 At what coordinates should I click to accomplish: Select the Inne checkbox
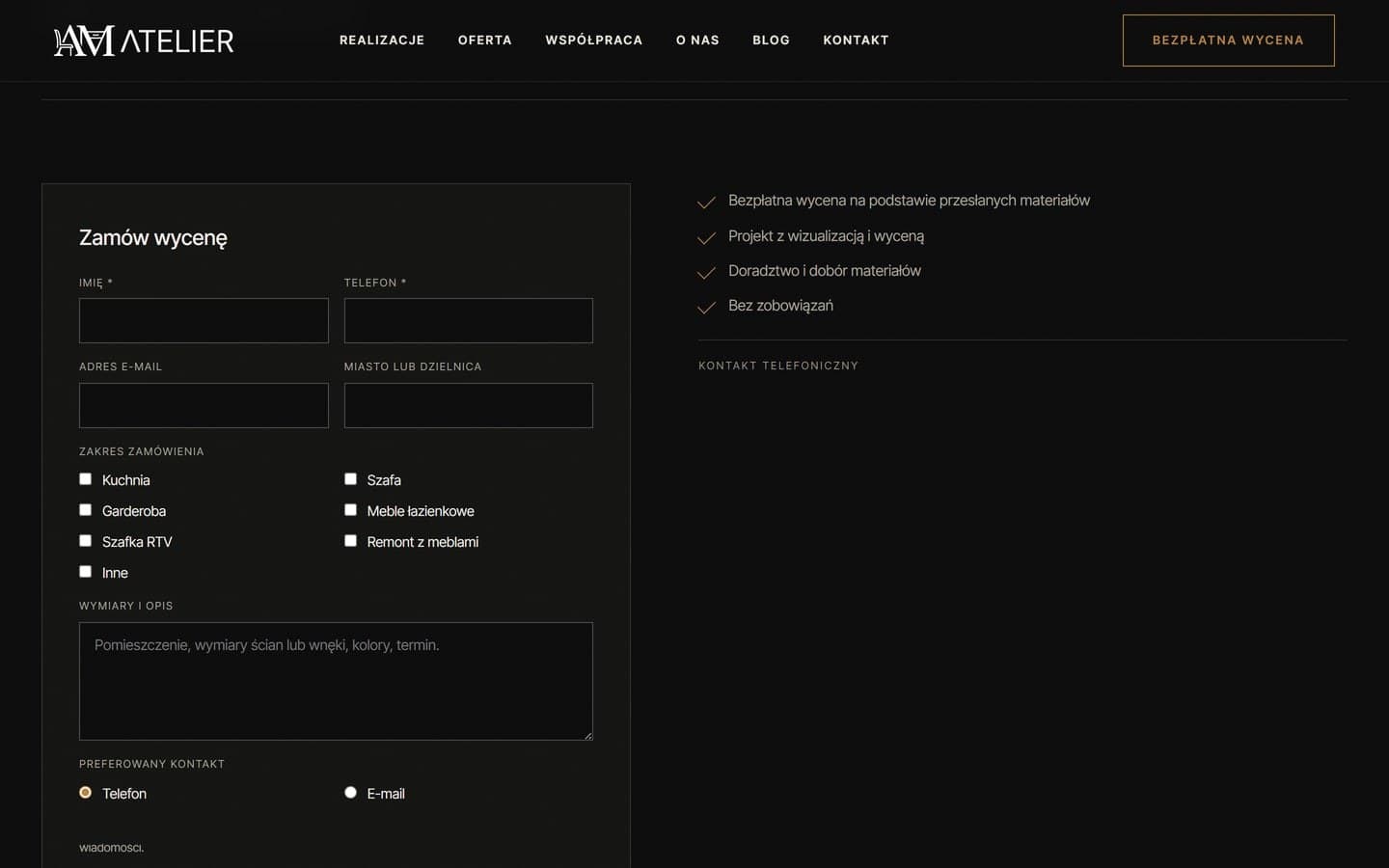85,572
